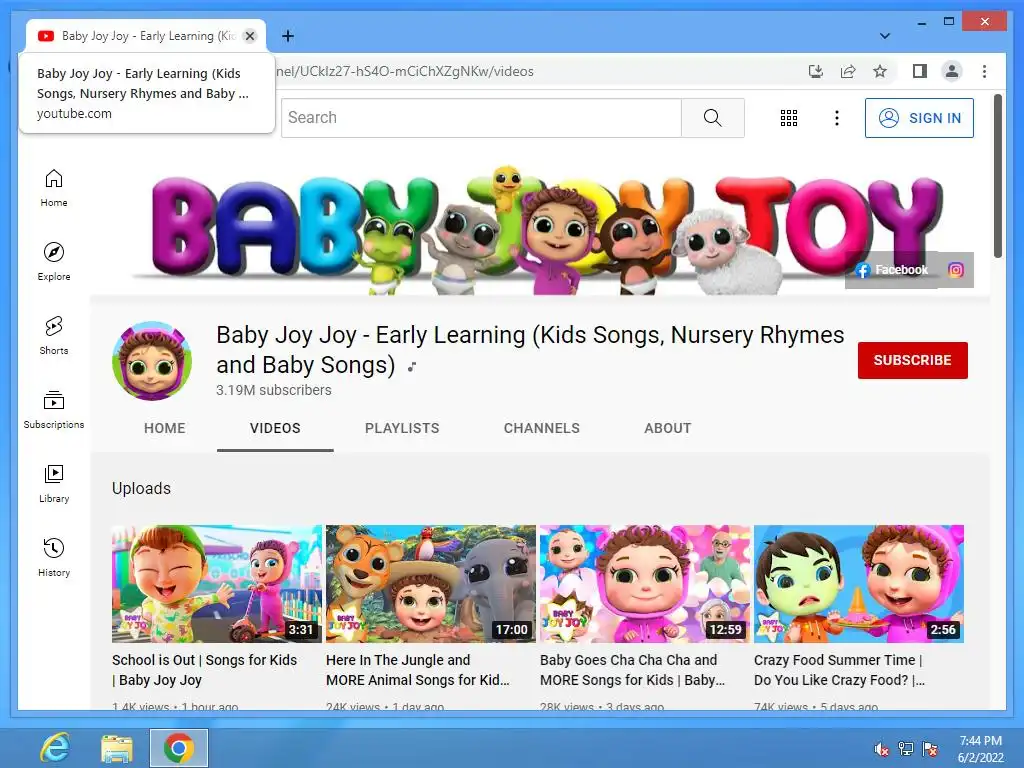Switch to the ABOUT channel tab

point(667,428)
